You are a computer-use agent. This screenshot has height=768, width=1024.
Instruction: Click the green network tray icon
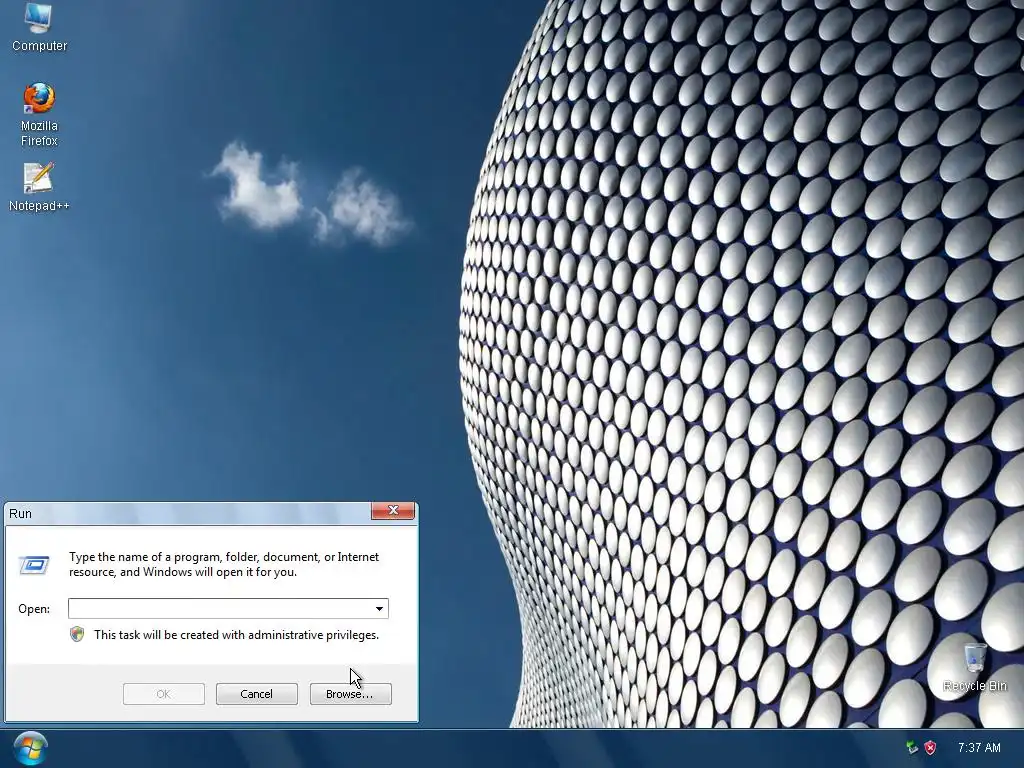click(912, 748)
